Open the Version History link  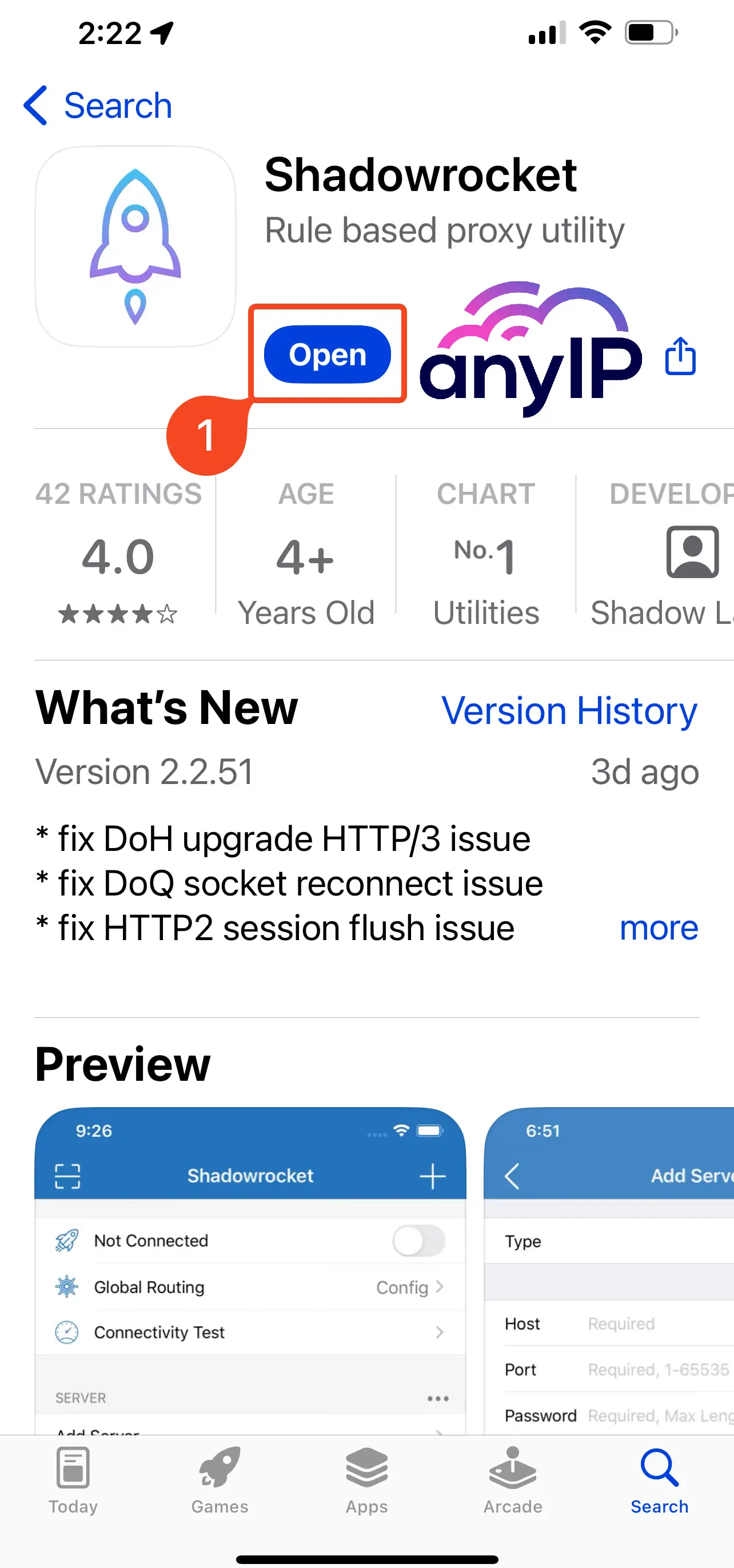tap(569, 710)
